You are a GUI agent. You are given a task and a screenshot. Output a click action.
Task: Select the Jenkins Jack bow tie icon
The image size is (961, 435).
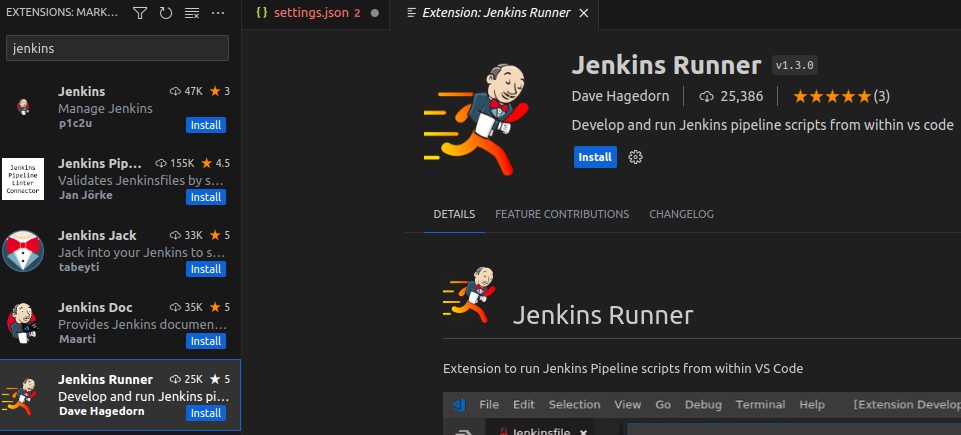click(22, 250)
